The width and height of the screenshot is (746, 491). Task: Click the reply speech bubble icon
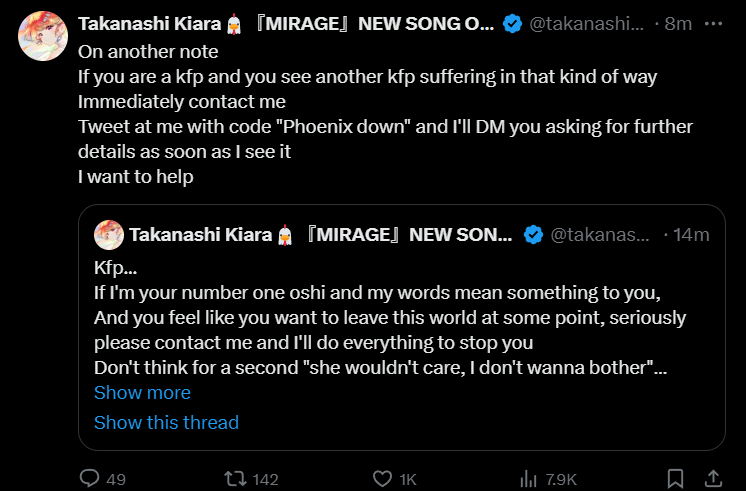[89, 478]
